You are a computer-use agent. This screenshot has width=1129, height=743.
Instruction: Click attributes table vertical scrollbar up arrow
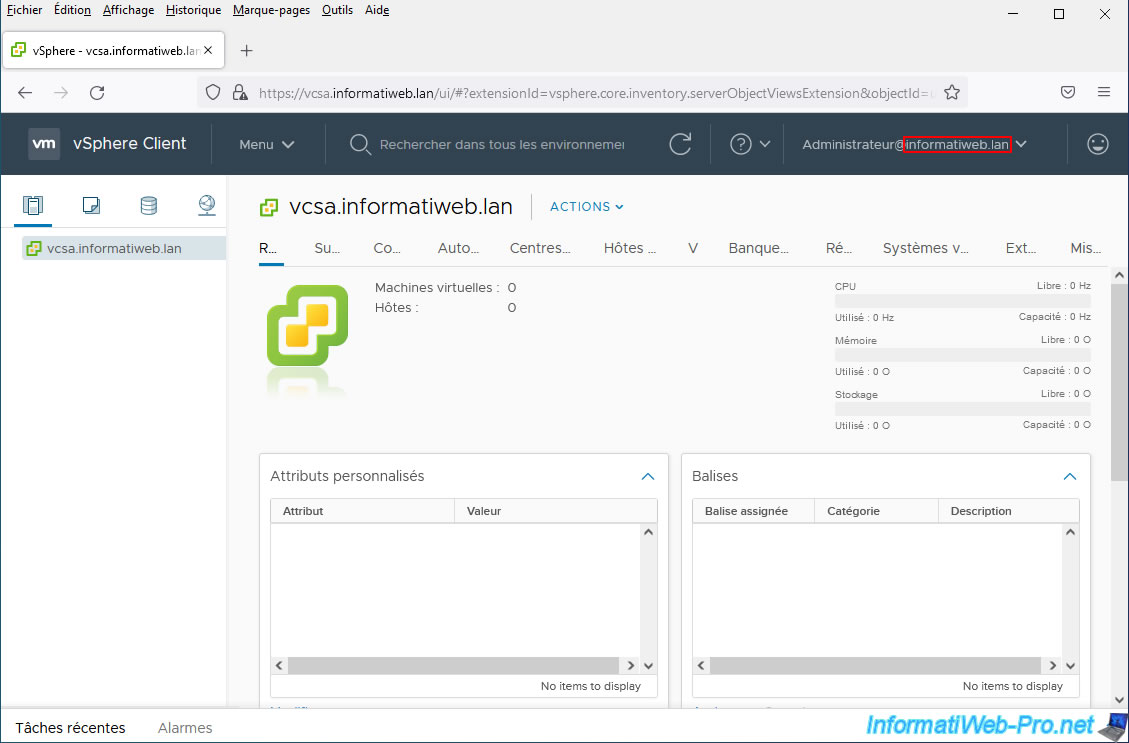pyautogui.click(x=648, y=532)
